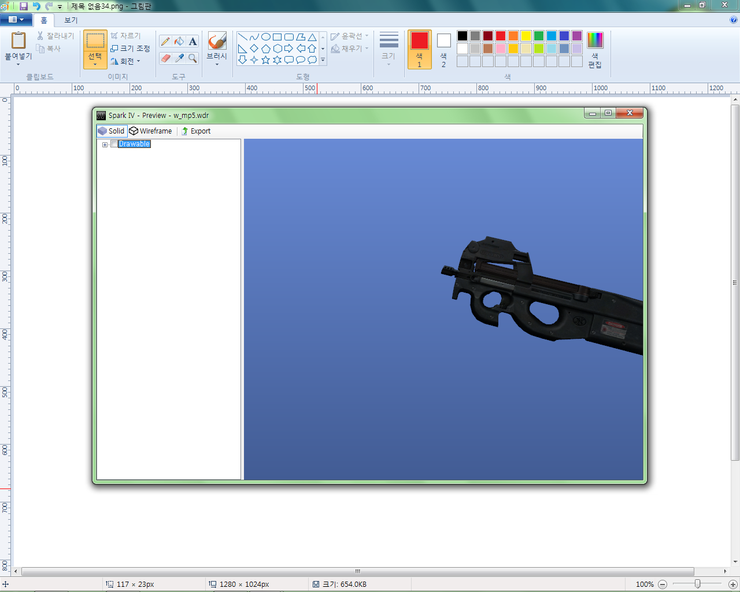
Task: Choose the Pentagon shape
Action: (x=266, y=48)
